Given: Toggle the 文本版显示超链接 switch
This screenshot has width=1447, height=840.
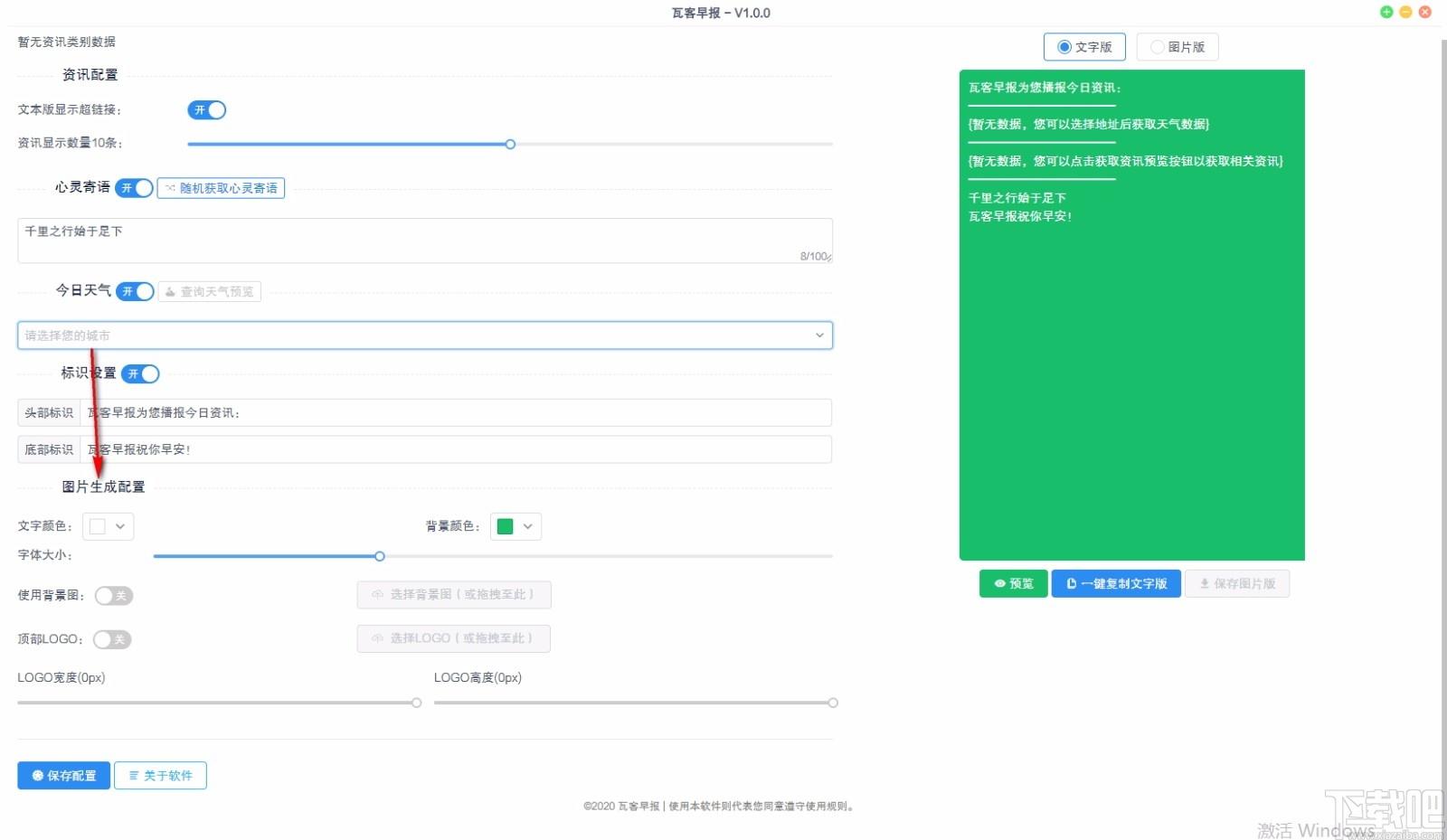Looking at the screenshot, I should [206, 110].
